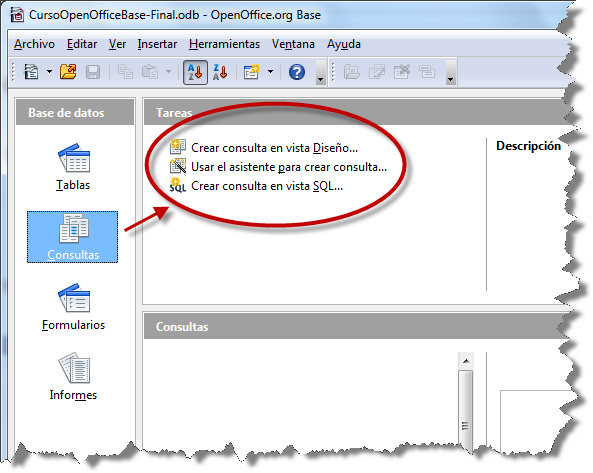The height and width of the screenshot is (473, 593).
Task: Click the OpenOffice Base title bar icon
Action: (x=17, y=15)
